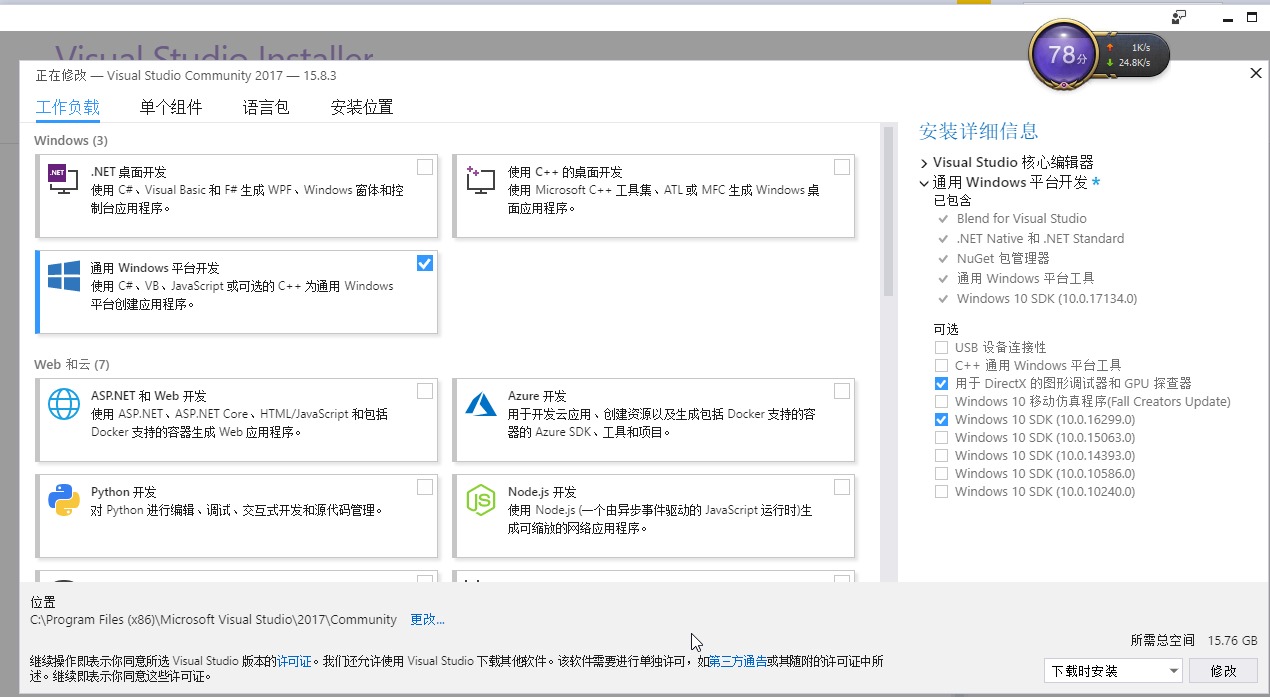Screen dimensions: 1270x697
Task: Check Windows 10 SDK (10.0.14393.0)
Action: tap(941, 456)
